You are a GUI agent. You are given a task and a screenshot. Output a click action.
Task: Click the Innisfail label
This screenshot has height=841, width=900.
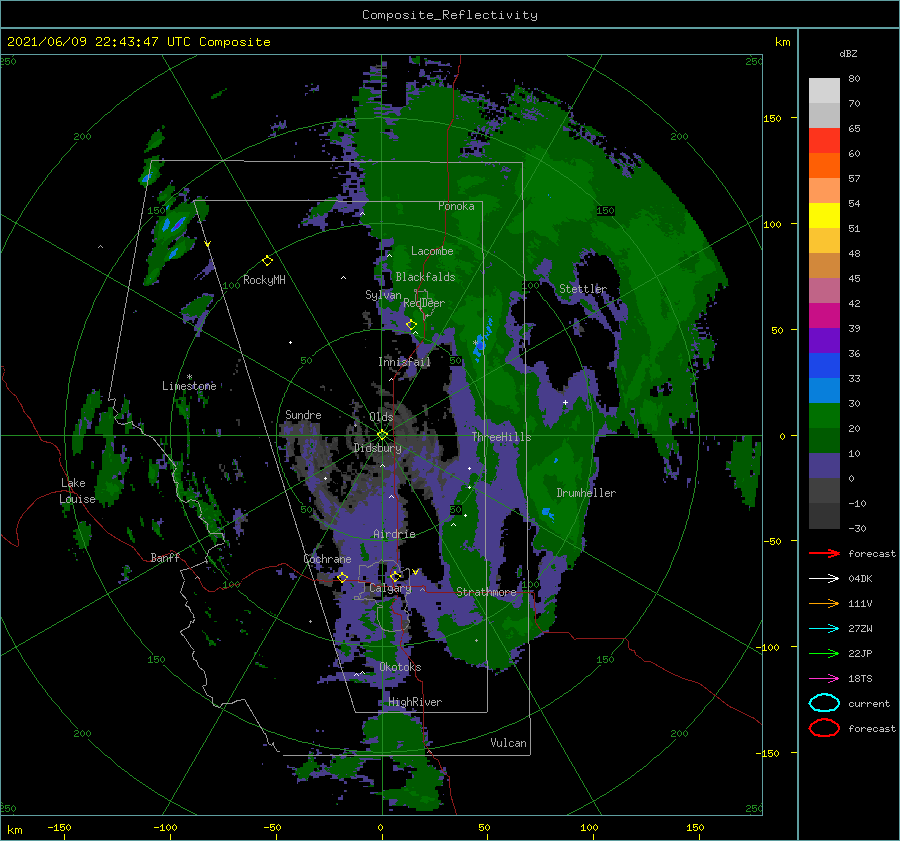pos(404,362)
